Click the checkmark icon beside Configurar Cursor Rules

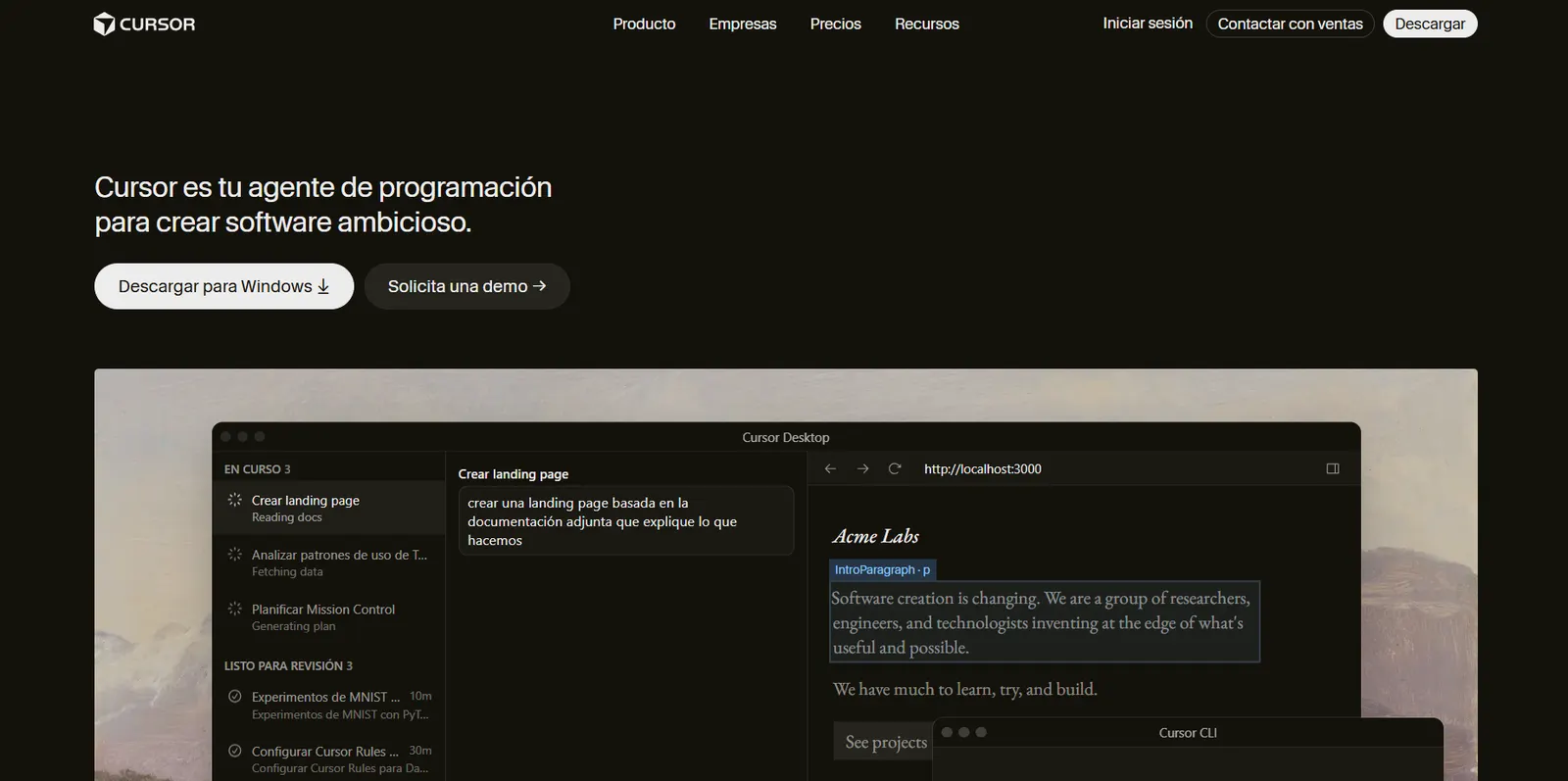[235, 751]
